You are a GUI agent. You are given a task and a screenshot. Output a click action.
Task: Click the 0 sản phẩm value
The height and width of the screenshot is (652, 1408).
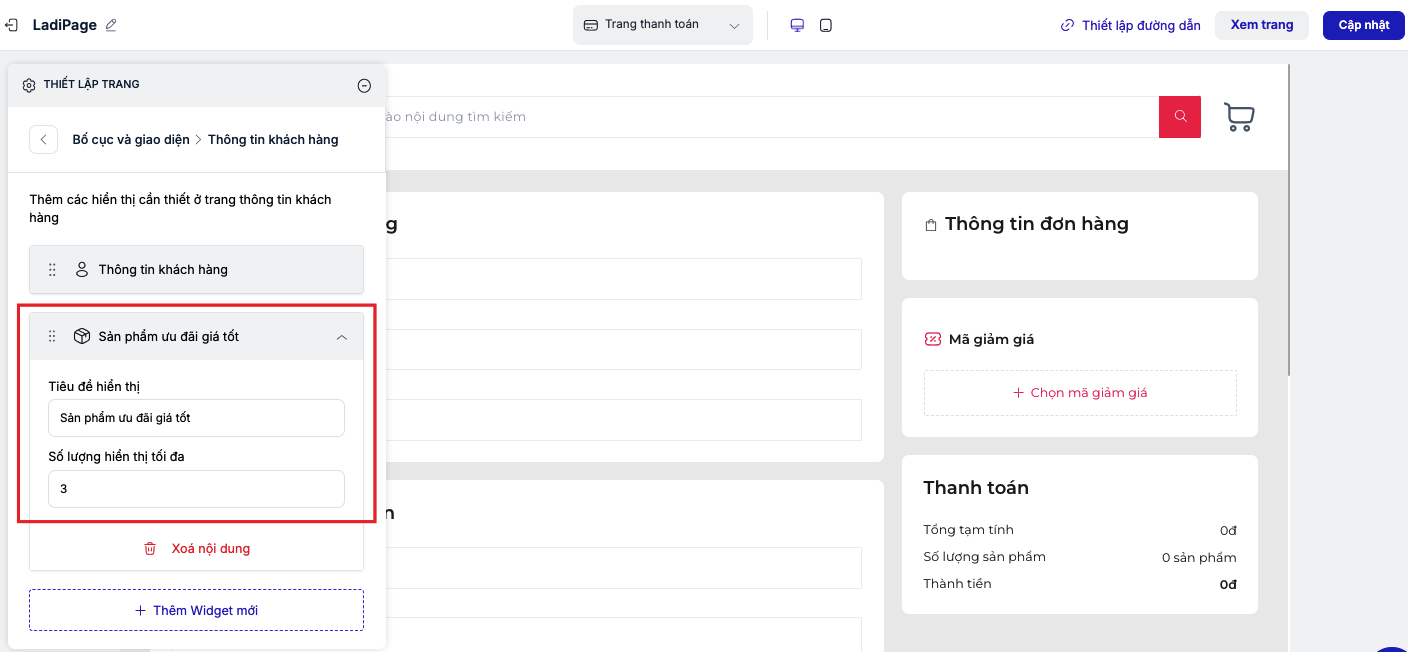1199,558
